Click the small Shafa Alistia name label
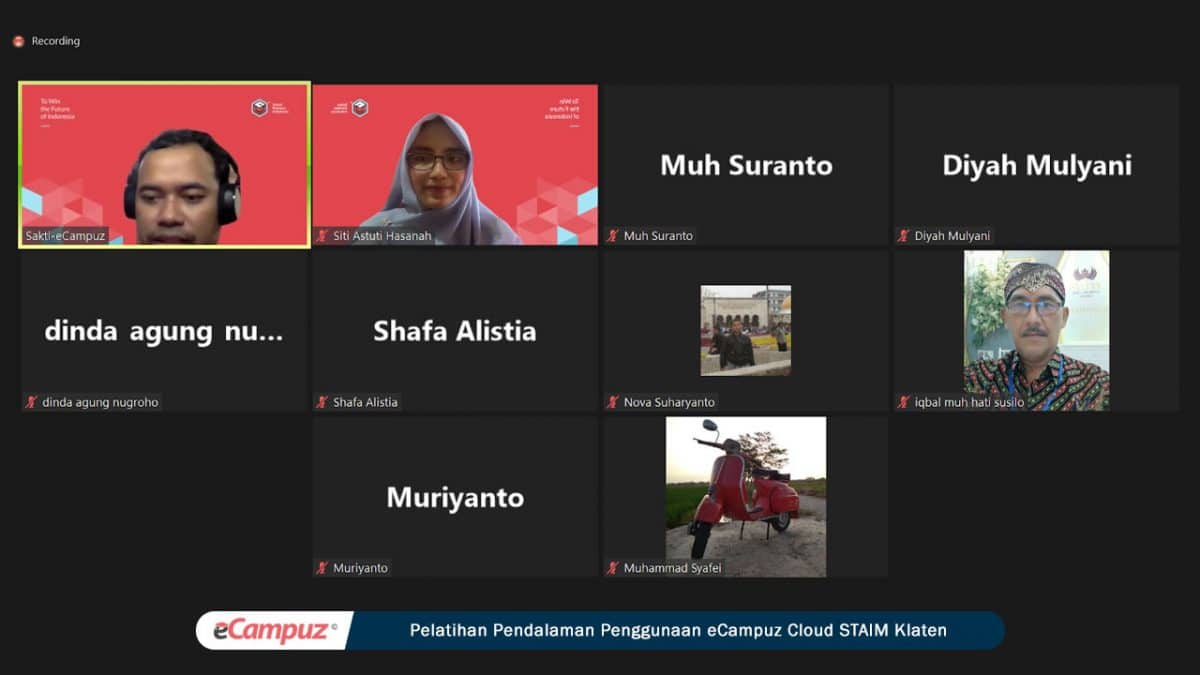 coord(365,402)
